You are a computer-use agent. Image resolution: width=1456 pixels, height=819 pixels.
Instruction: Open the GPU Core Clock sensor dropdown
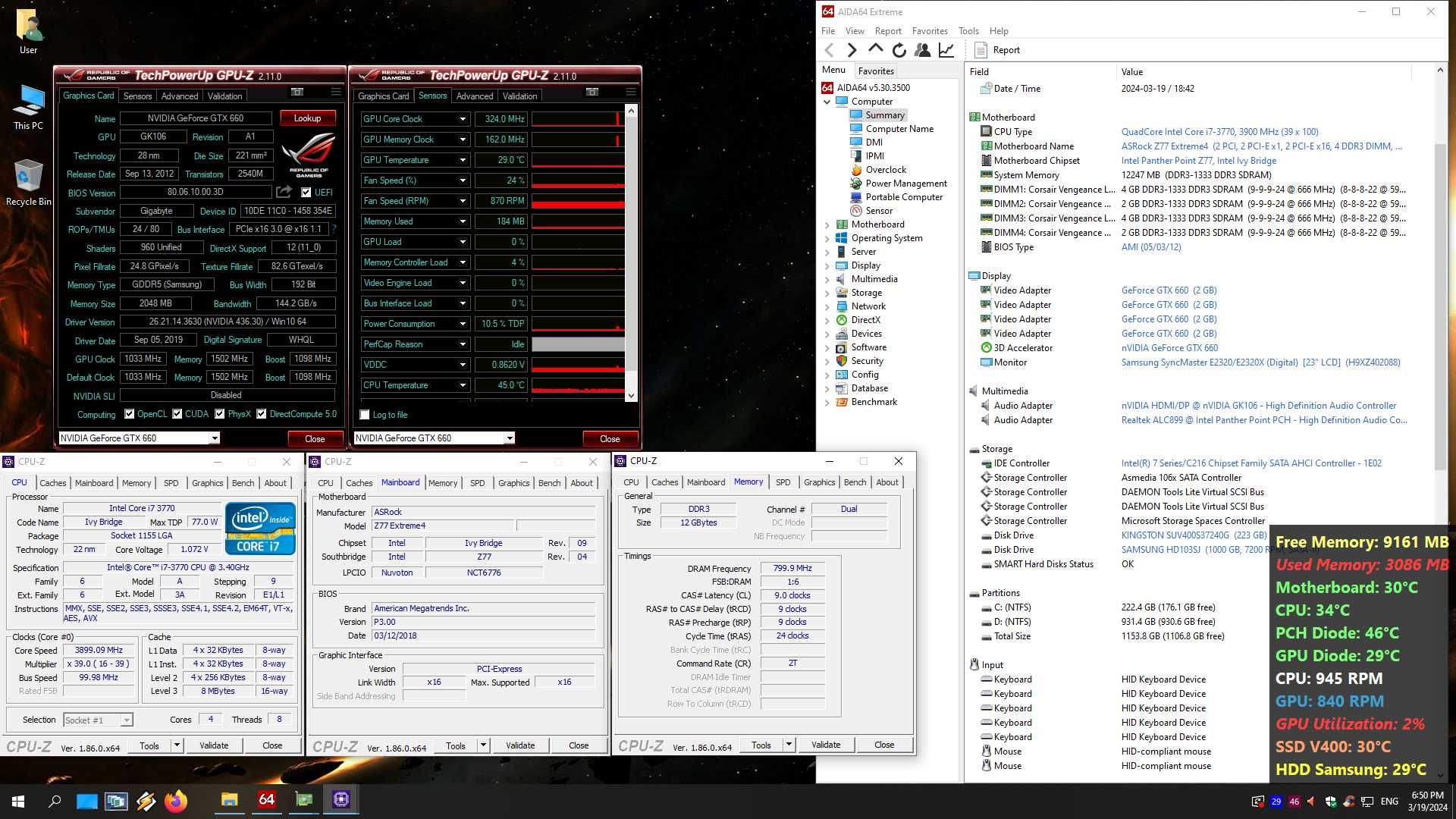(x=463, y=119)
